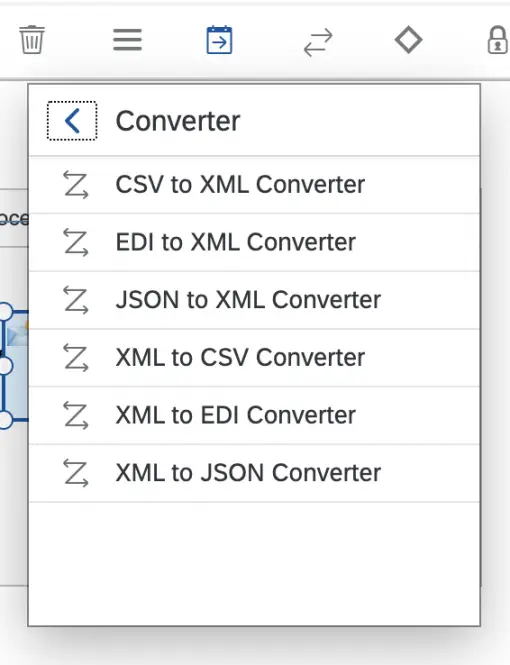510x665 pixels.
Task: Open the hamburger lines palette icon
Action: (x=127, y=40)
